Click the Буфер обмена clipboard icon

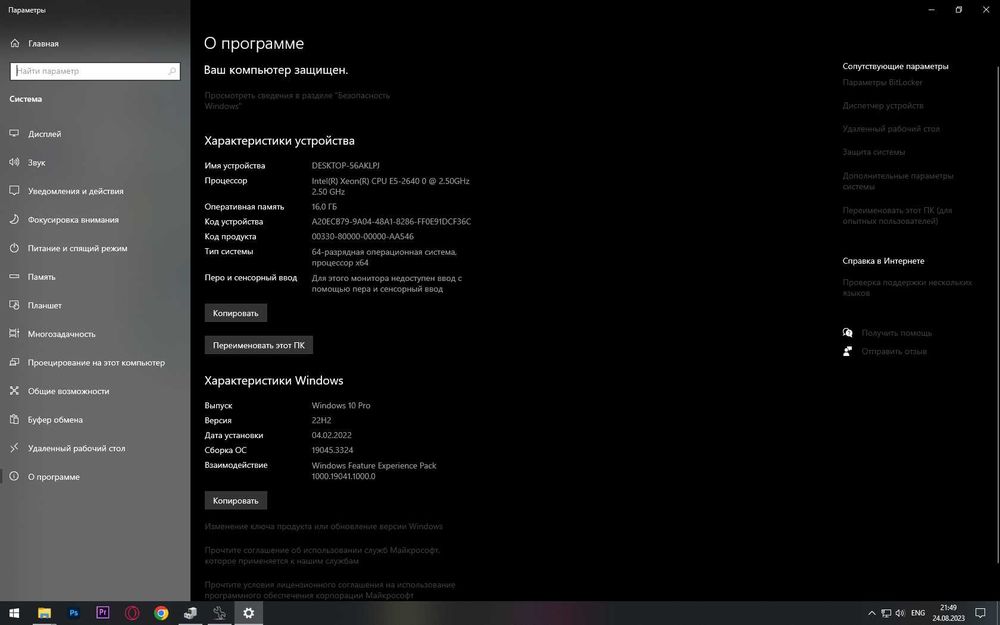pos(14,420)
